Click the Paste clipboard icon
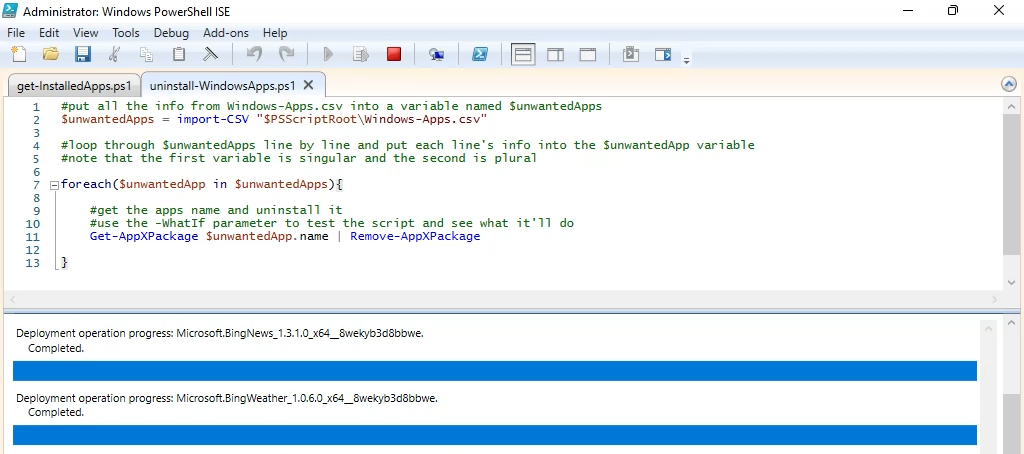Screen dimensions: 1024x454 click(x=179, y=54)
